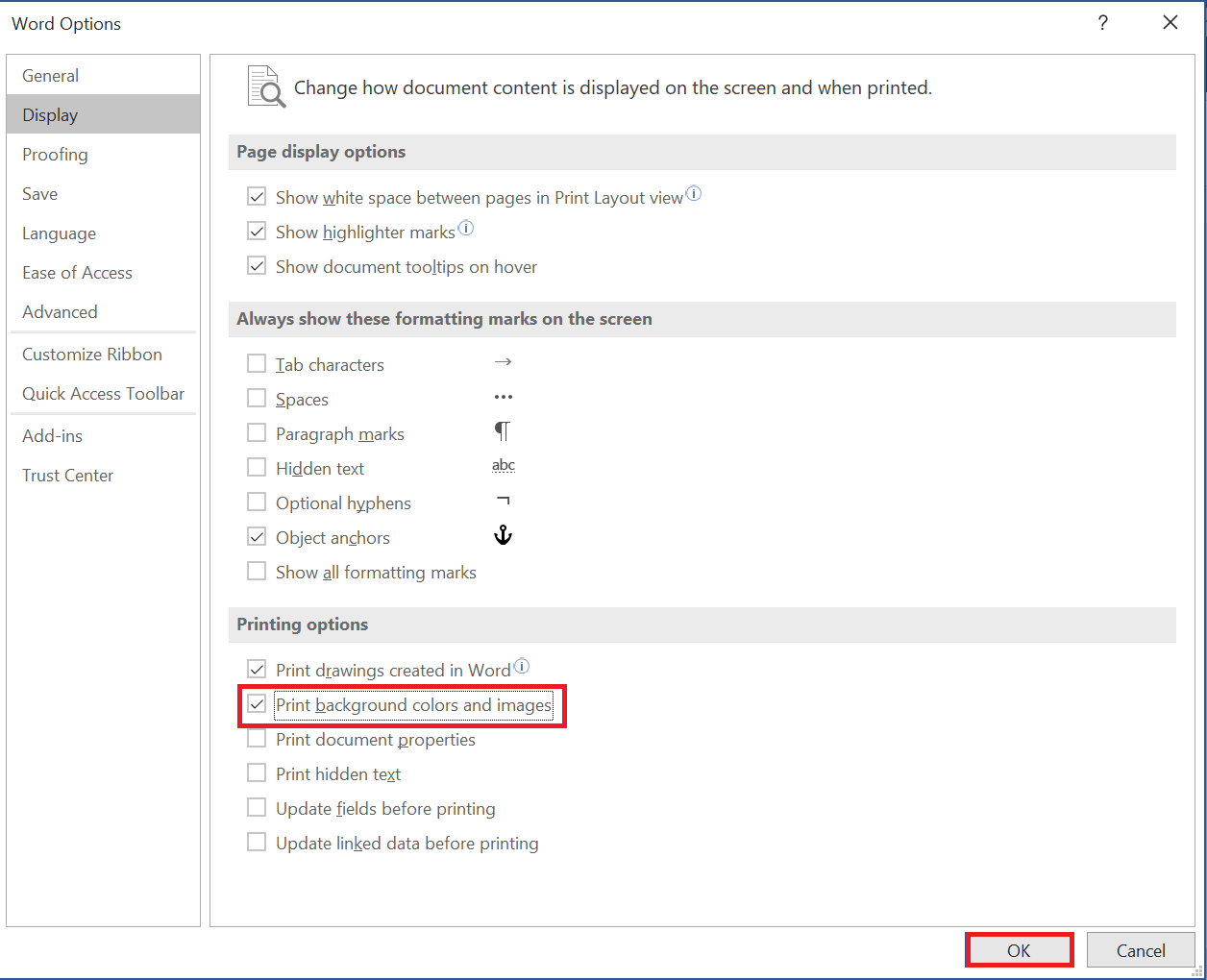This screenshot has height=980, width=1207.
Task: Go to Customize Ribbon settings
Action: pos(92,355)
